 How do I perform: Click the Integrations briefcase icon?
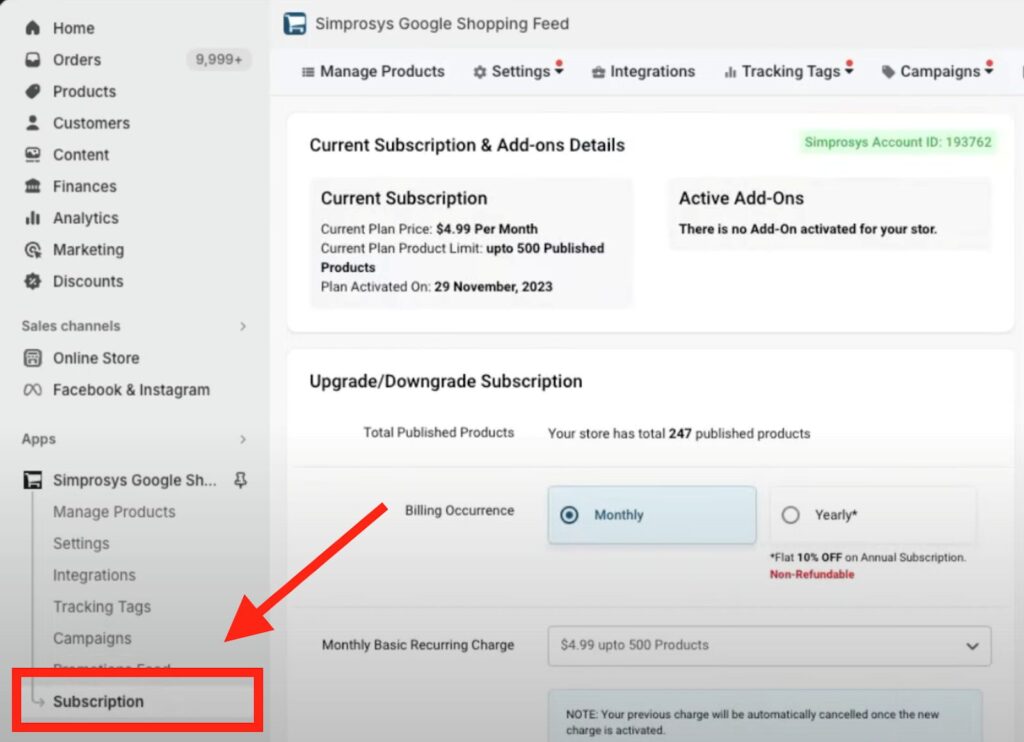click(x=598, y=73)
